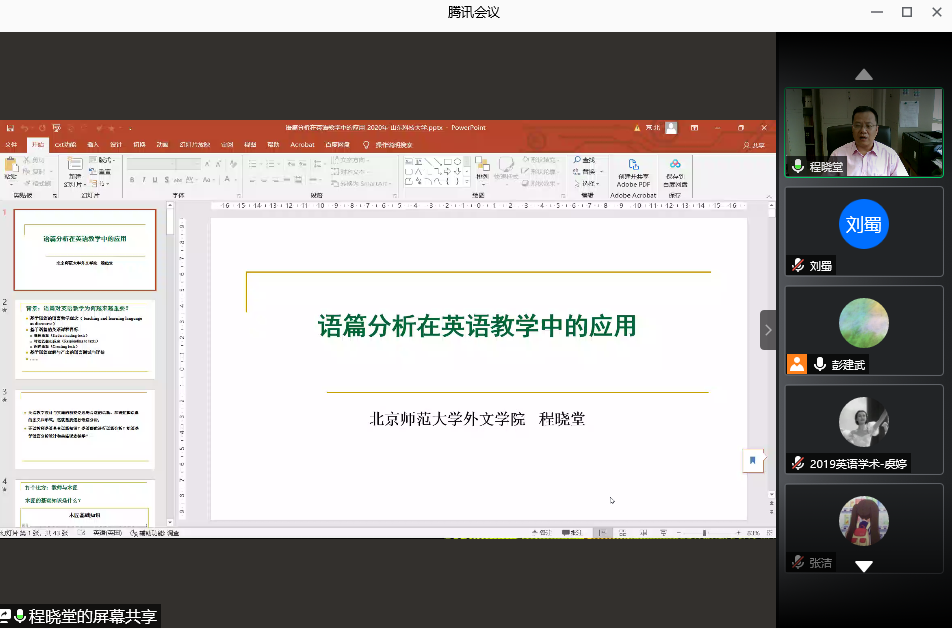Click the blue bookmark icon beside the slide
The height and width of the screenshot is (629, 952).
coord(752,460)
